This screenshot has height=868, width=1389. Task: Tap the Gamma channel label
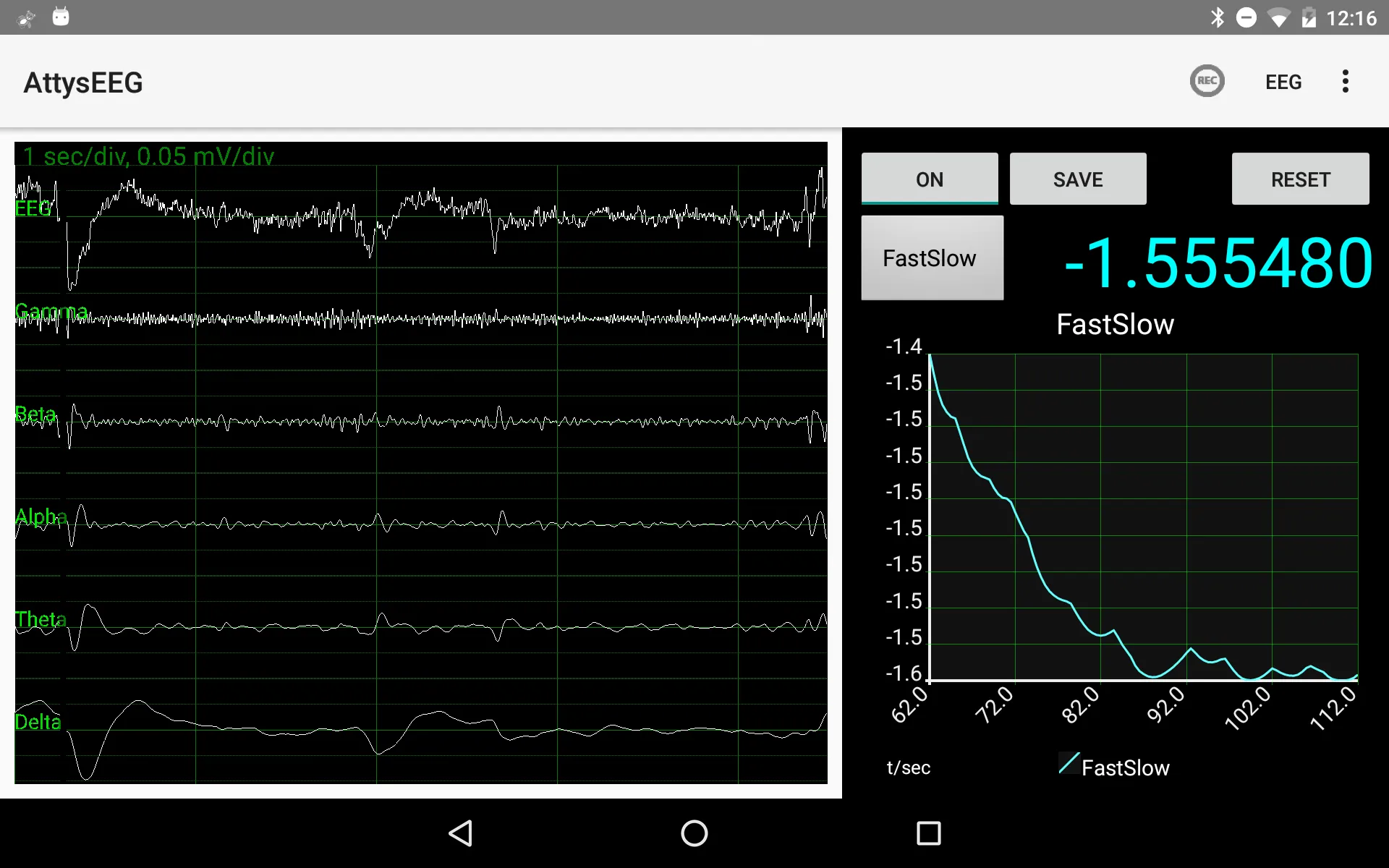[51, 312]
